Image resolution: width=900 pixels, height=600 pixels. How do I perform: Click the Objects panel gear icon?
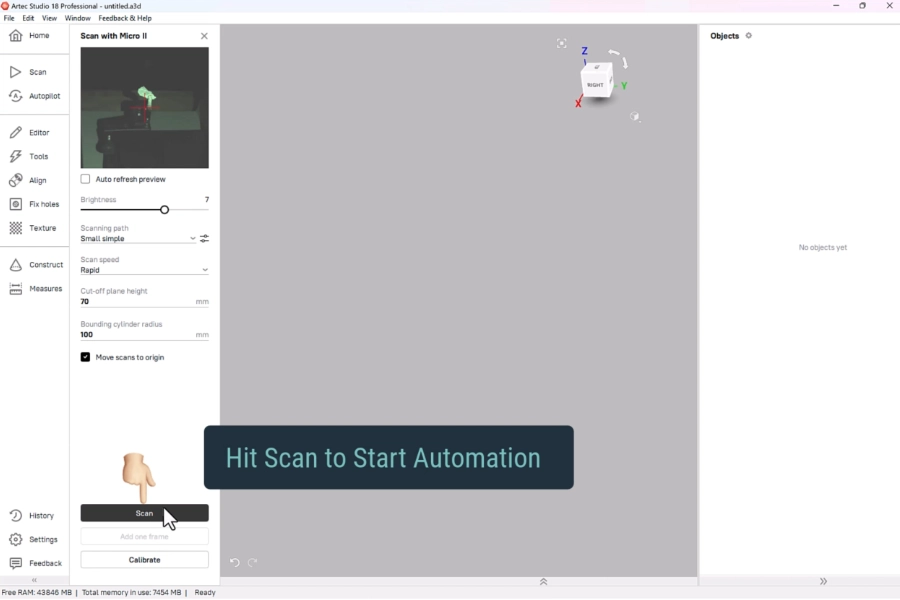pos(749,36)
